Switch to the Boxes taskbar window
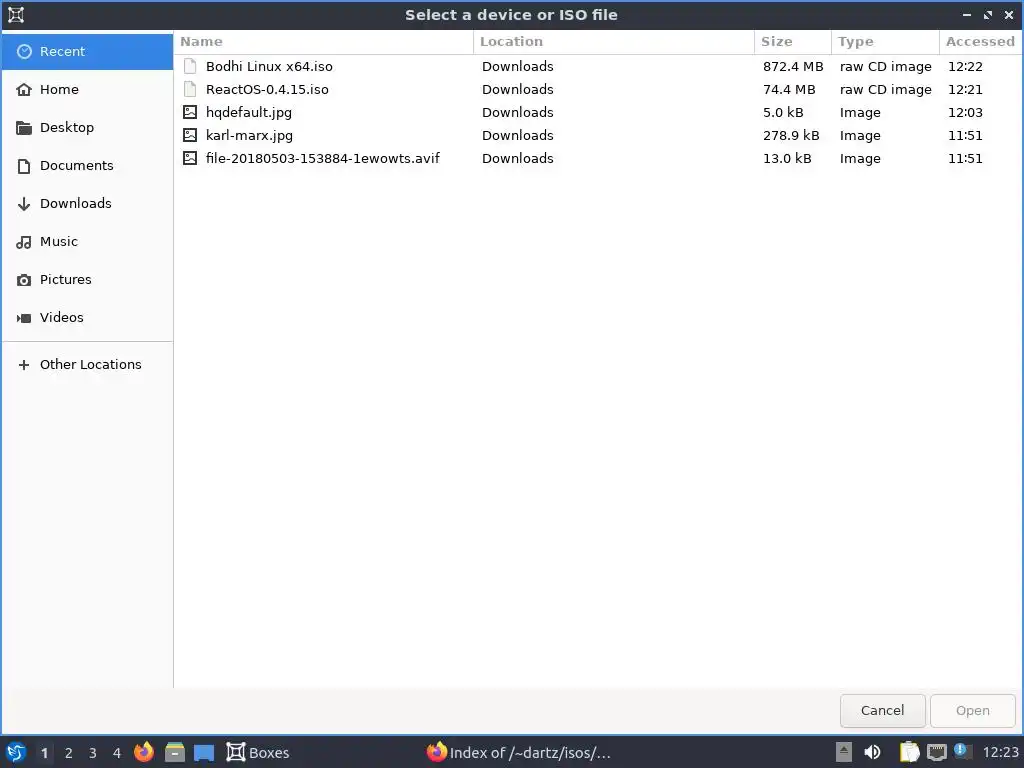Screen dimensions: 1024x768 coord(258,752)
